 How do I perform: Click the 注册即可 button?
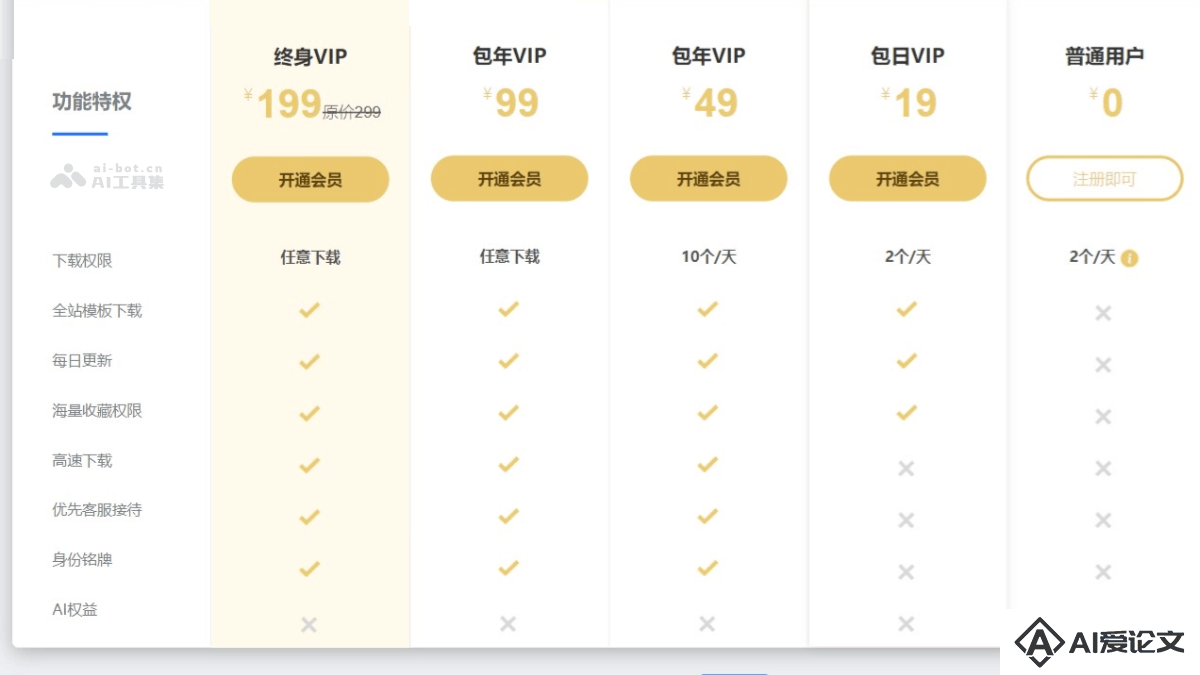(x=1104, y=179)
